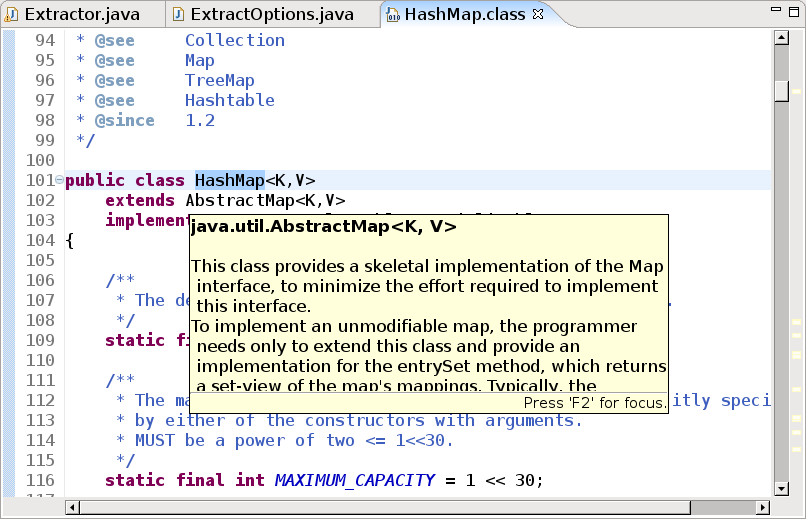Click the vertical scrollbar up arrow
Viewport: 806px width, 519px height.
coord(782,37)
